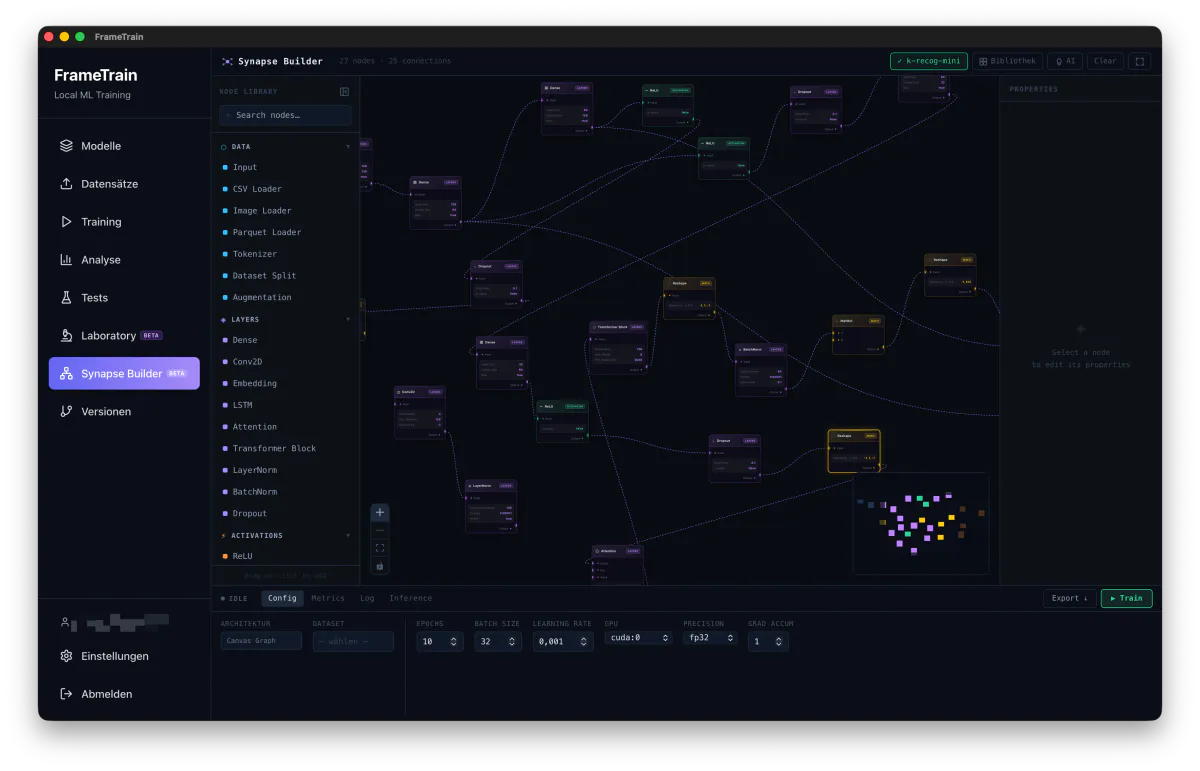Viewport: 1200px width, 771px height.
Task: Collapse the ACTIVATIONS category
Action: [x=285, y=535]
